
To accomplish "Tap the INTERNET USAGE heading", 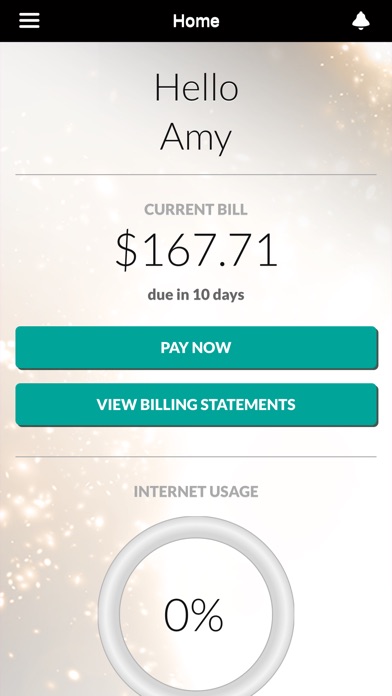I will (196, 491).
